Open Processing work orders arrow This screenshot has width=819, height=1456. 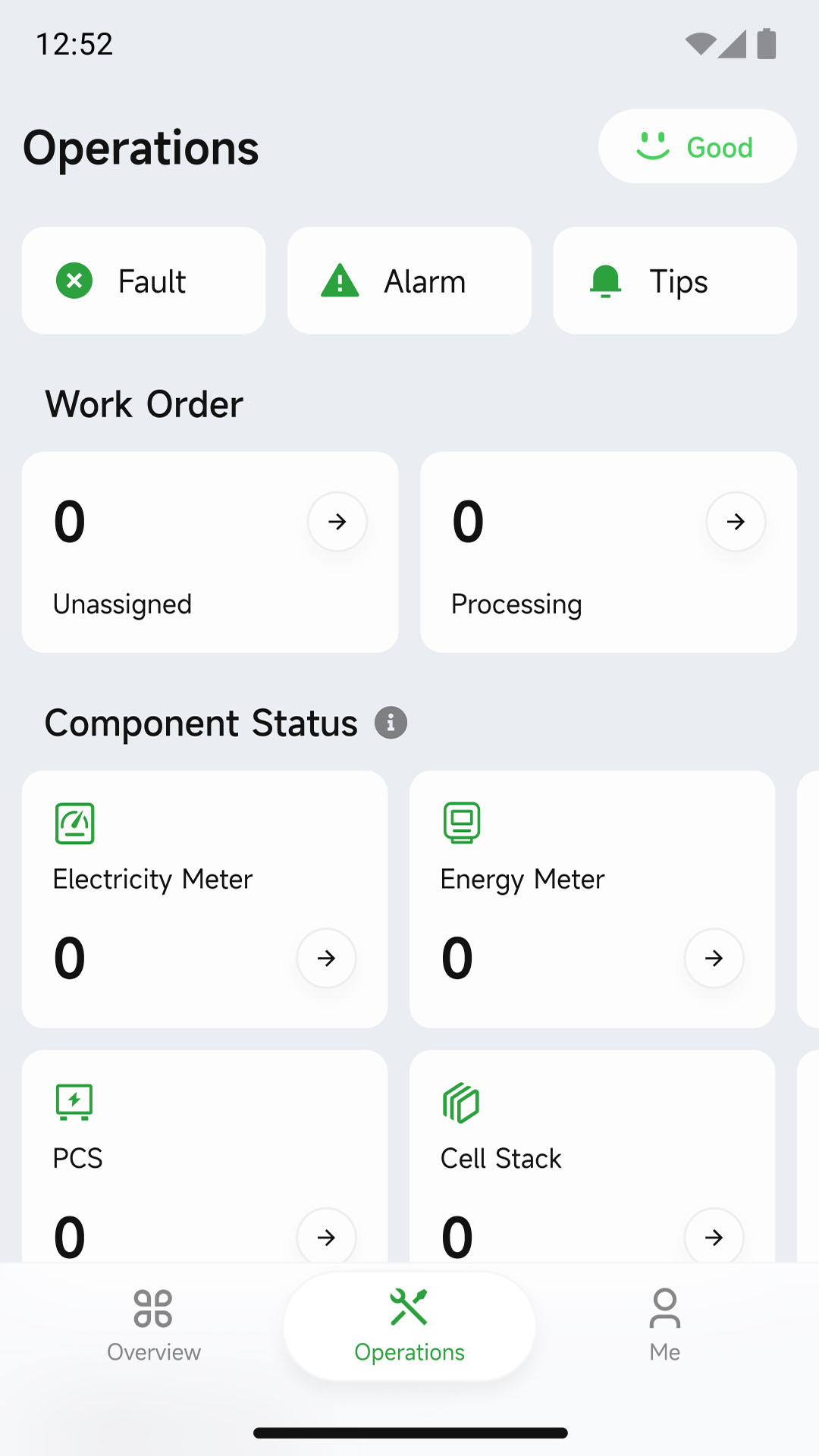736,522
